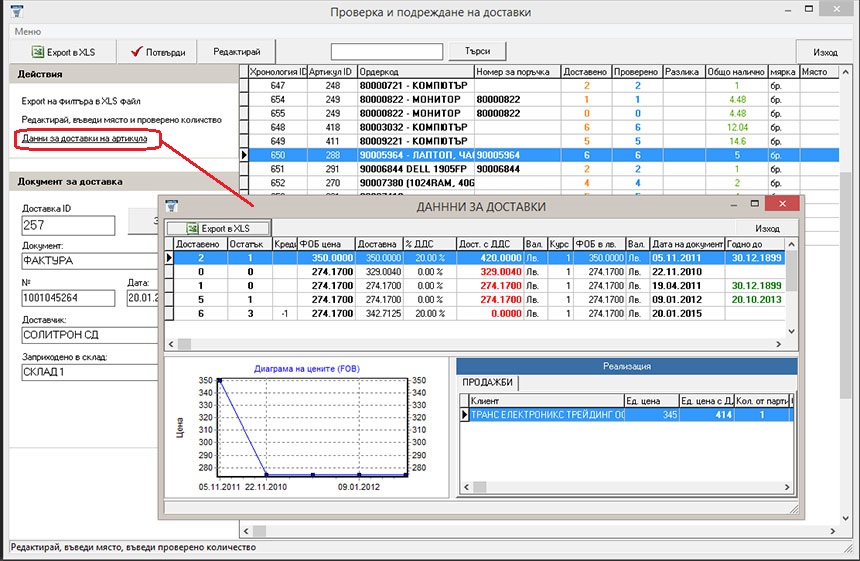Screen dimensions: 860x561
Task: Select row 651 90006844 DELL 1905FP
Action: click(x=540, y=169)
